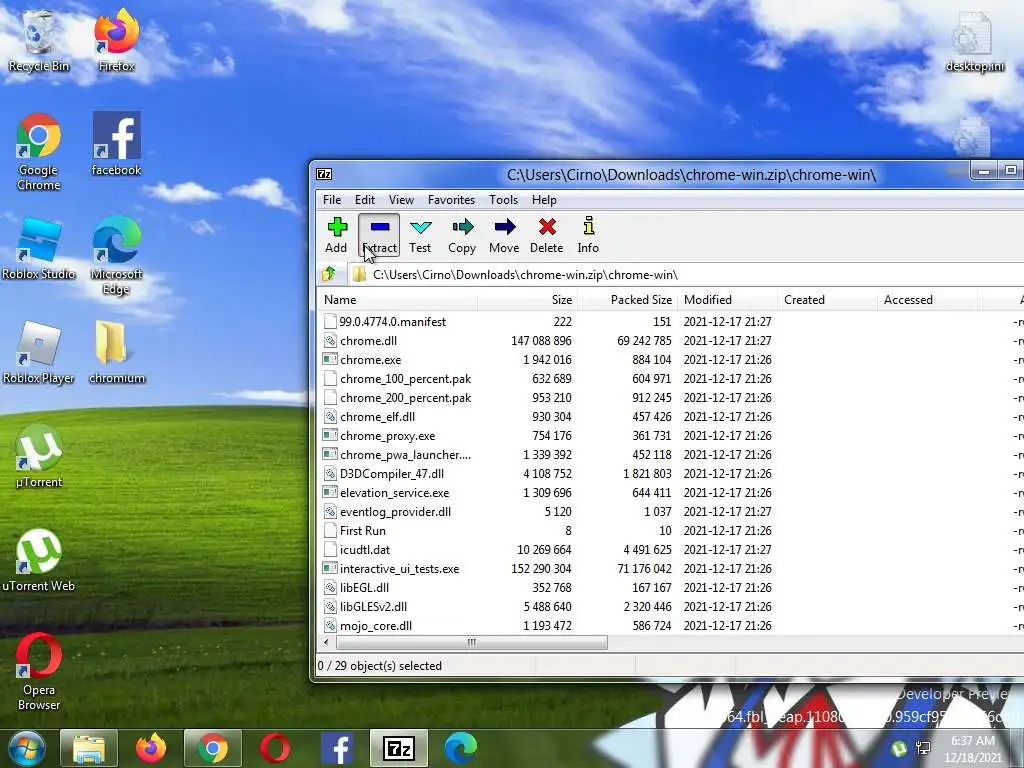Open the Info toolbar icon

(x=588, y=235)
